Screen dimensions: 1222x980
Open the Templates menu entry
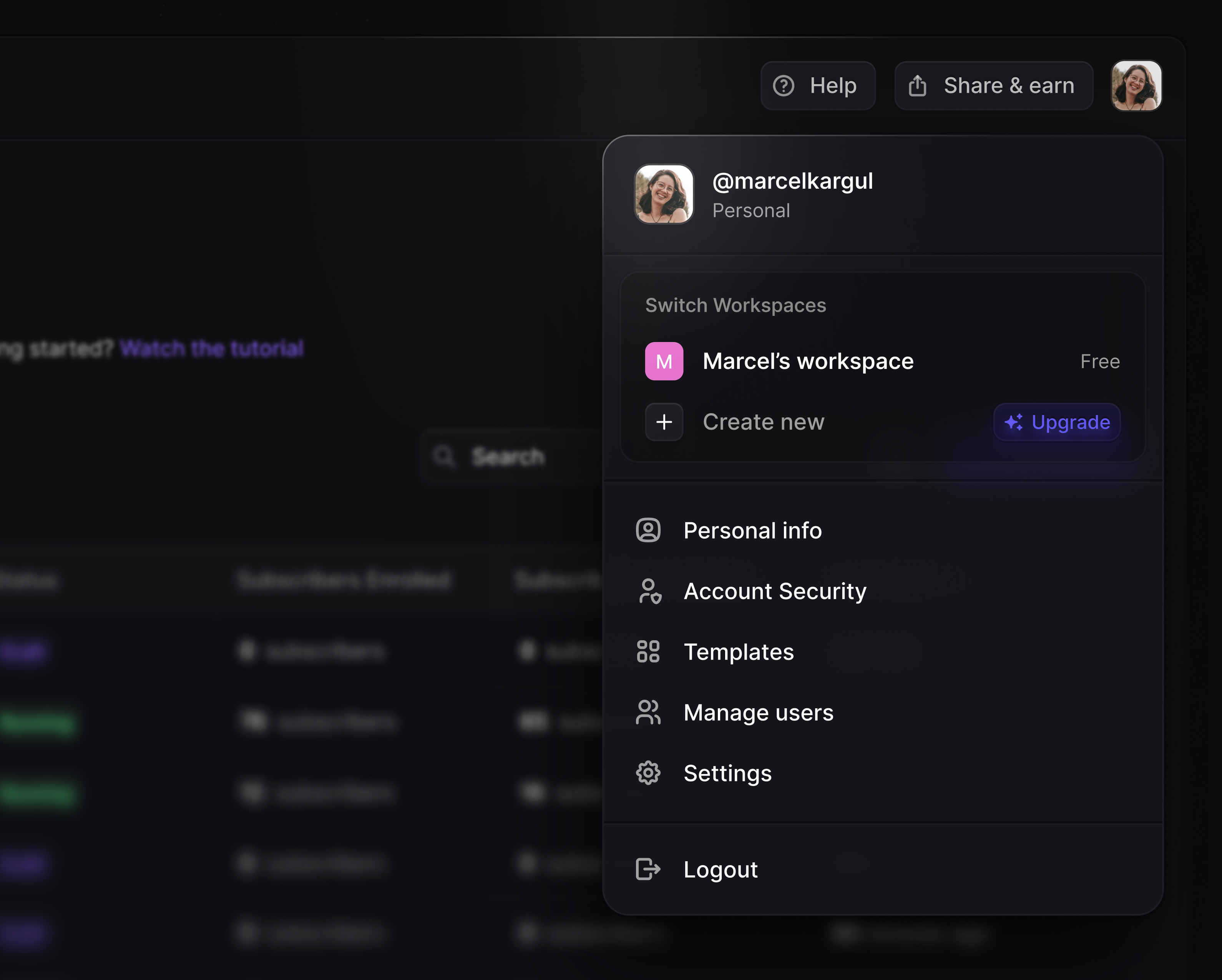coord(739,652)
